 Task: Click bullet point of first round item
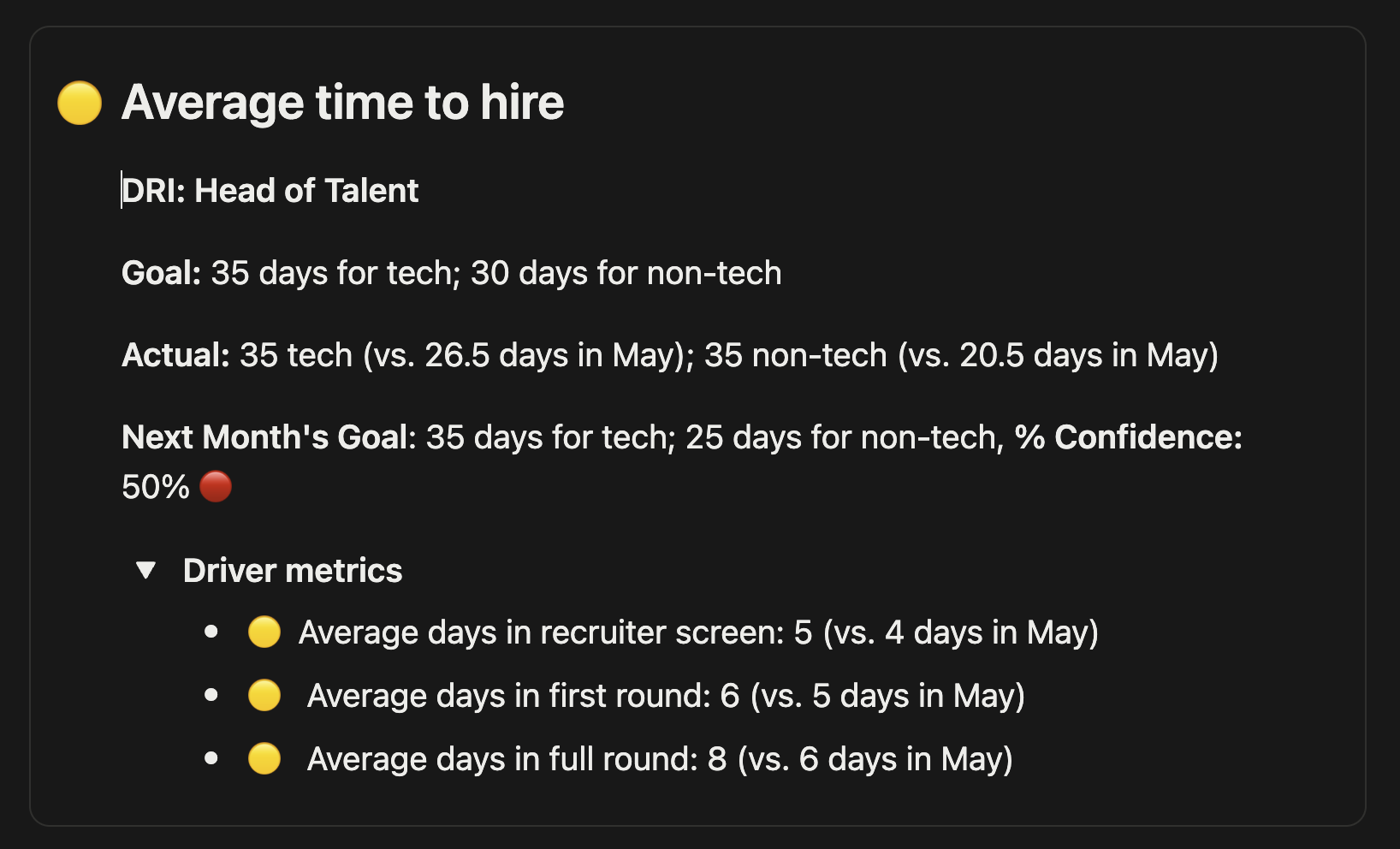tap(211, 696)
